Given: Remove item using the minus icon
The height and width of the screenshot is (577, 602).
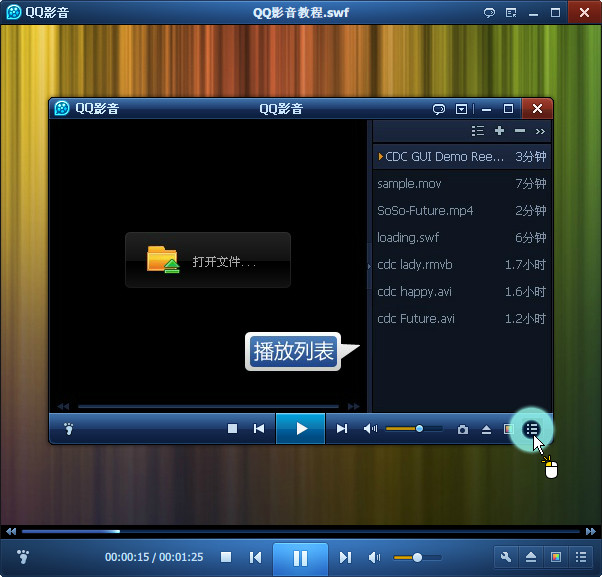Looking at the screenshot, I should 520,131.
